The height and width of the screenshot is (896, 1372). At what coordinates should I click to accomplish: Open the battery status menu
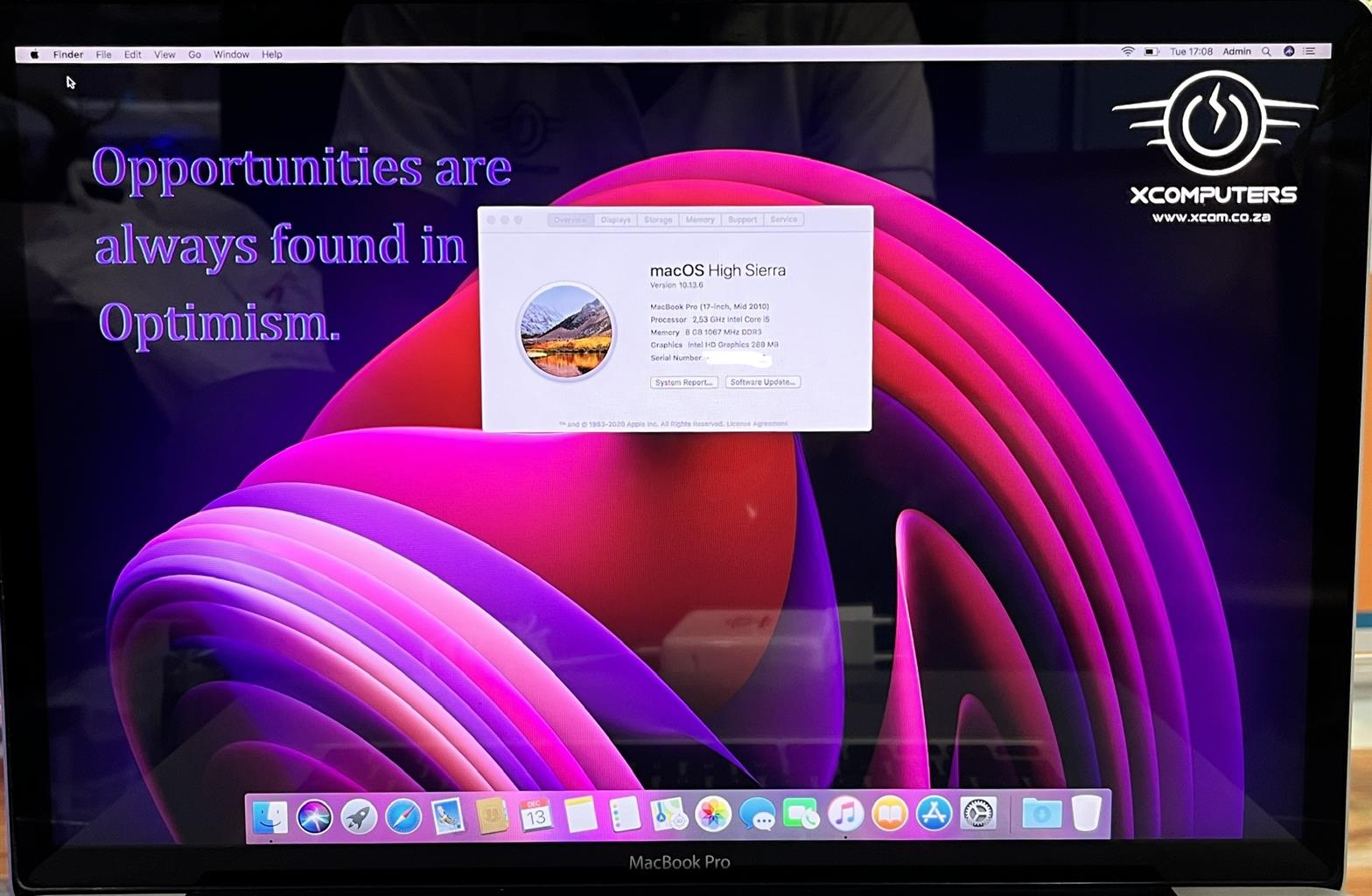click(x=1151, y=52)
